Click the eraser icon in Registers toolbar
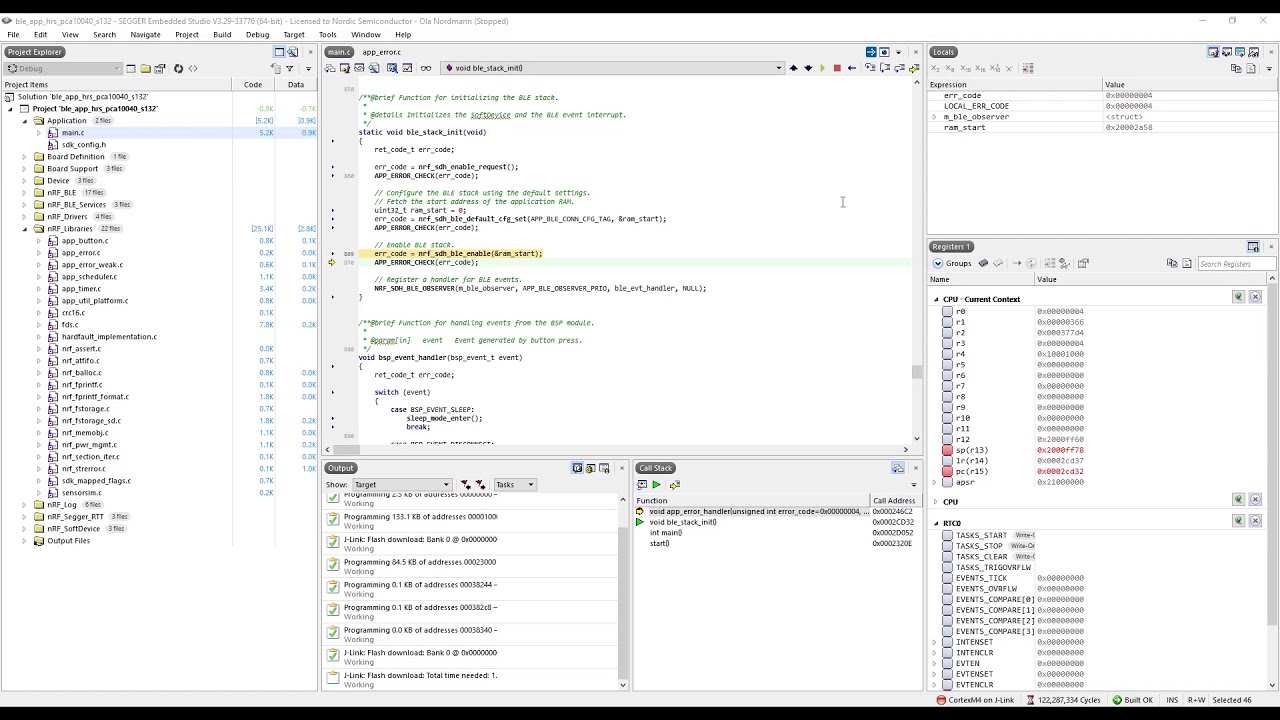Screen dimensions: 1280x720 [998, 263]
